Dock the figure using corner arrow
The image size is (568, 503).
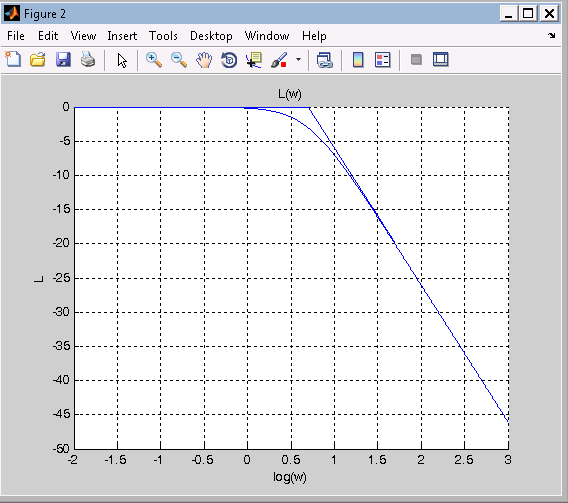coord(552,35)
